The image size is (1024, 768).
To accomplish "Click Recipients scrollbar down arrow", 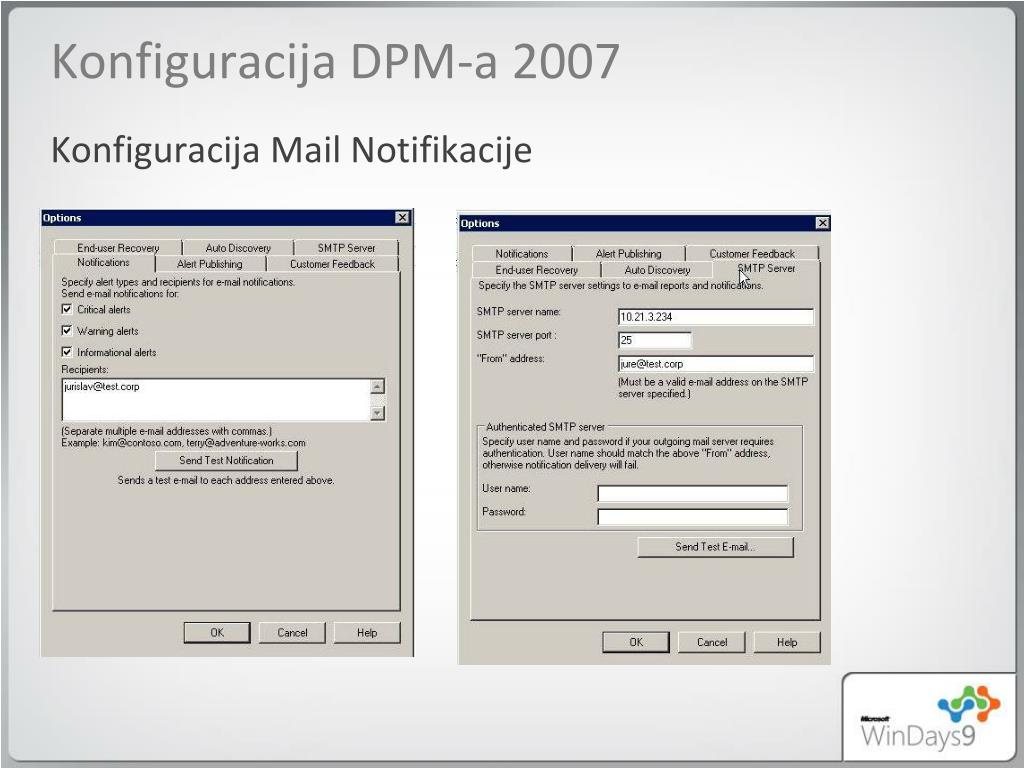I will (377, 413).
